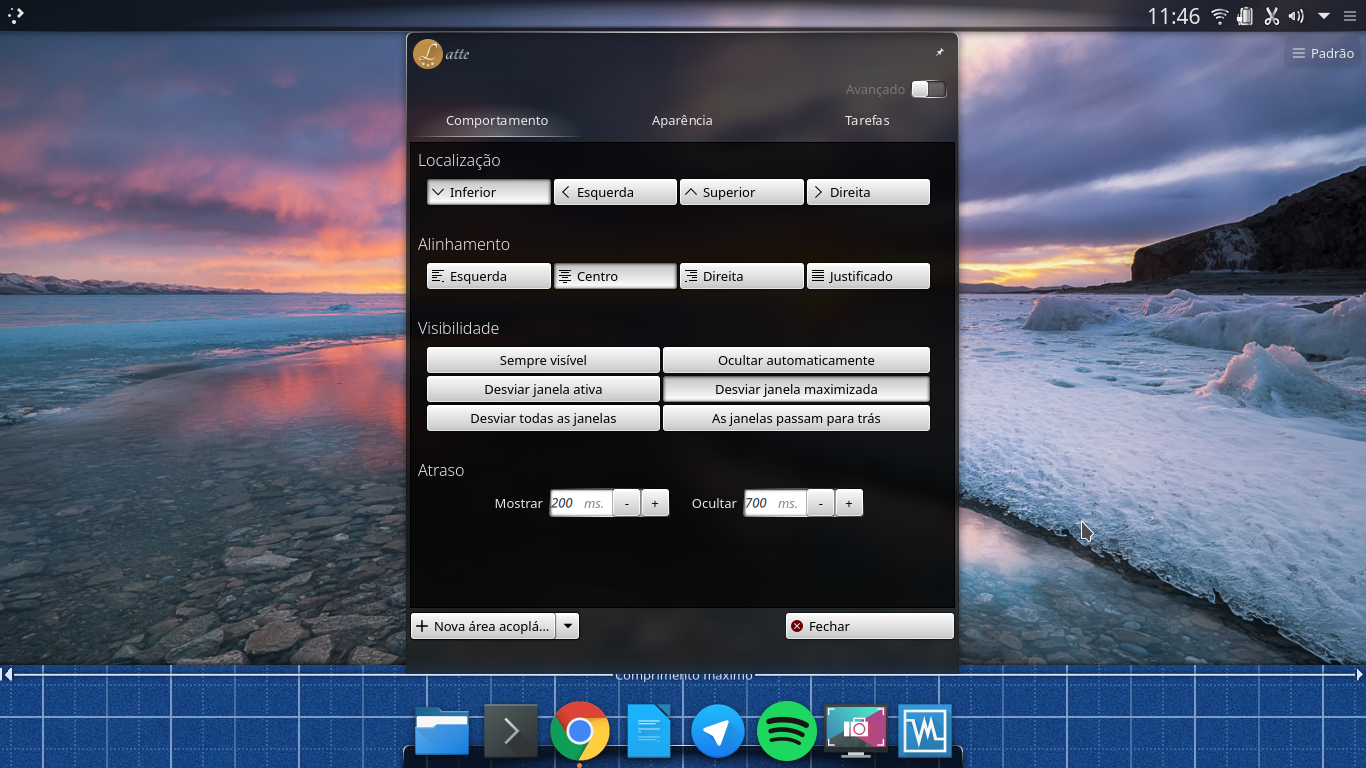Image resolution: width=1366 pixels, height=768 pixels.
Task: Activate Sempre visível visibility option
Action: [543, 360]
